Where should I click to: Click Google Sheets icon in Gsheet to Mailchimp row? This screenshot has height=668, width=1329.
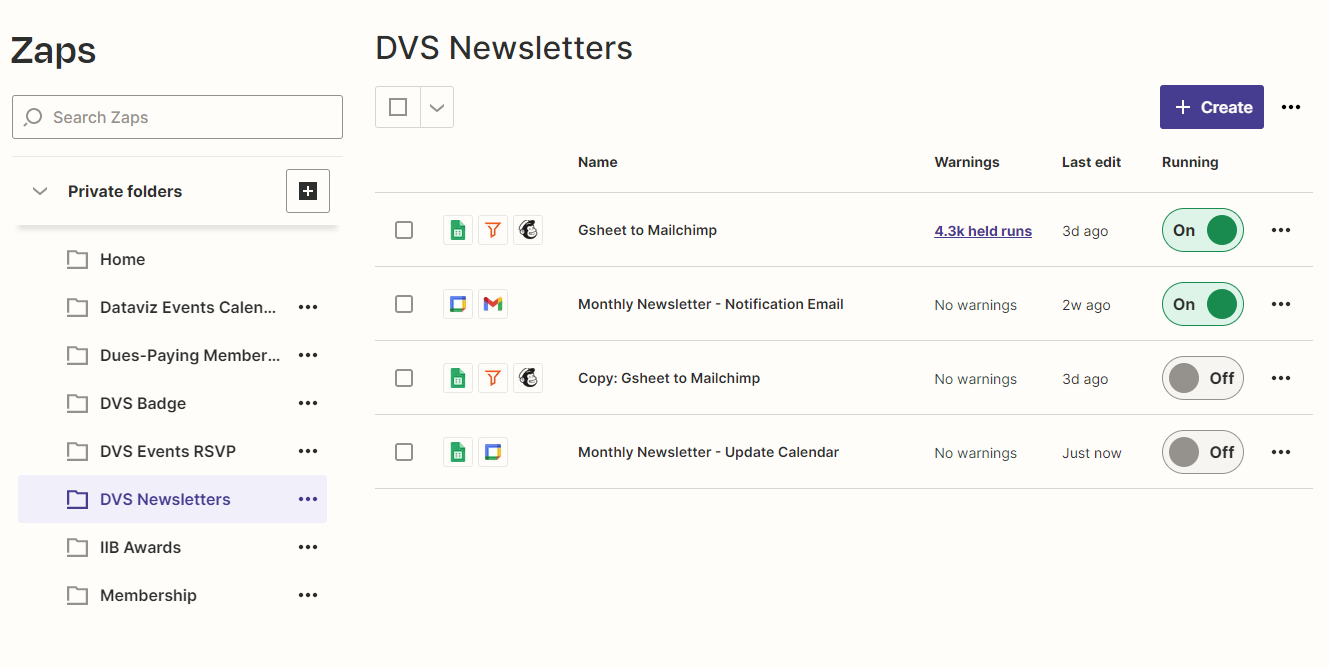[457, 230]
